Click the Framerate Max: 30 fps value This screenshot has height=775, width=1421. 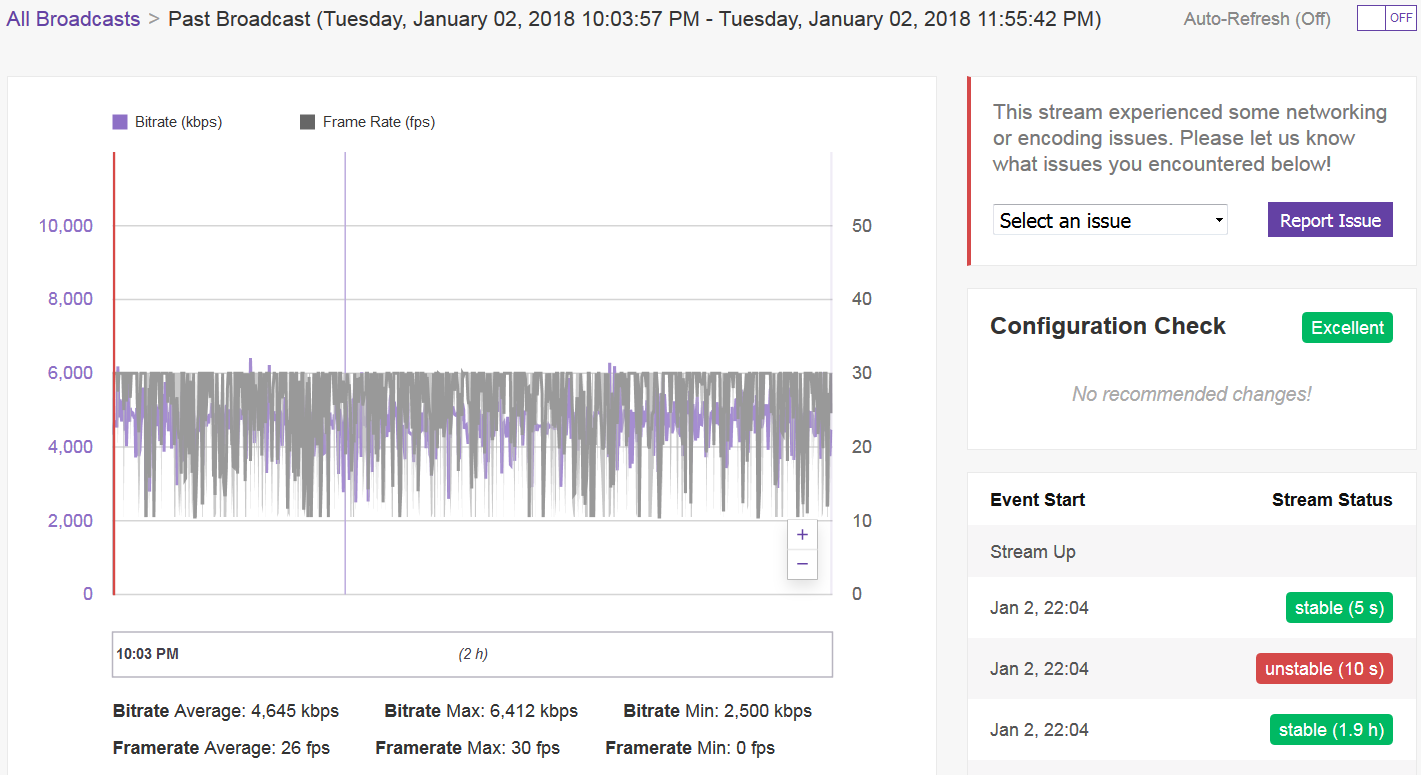tap(467, 748)
